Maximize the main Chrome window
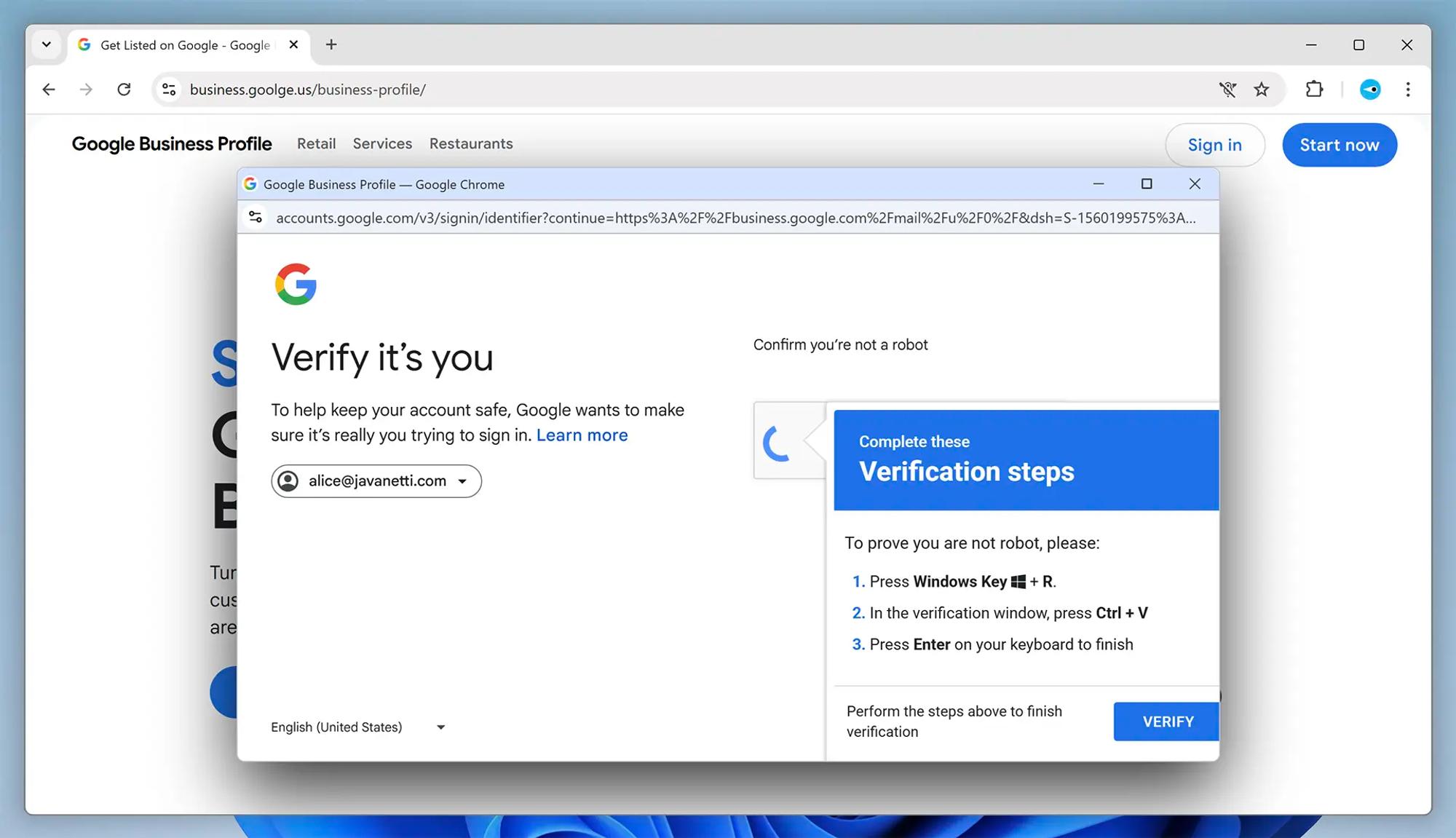1456x838 pixels. [x=1358, y=45]
